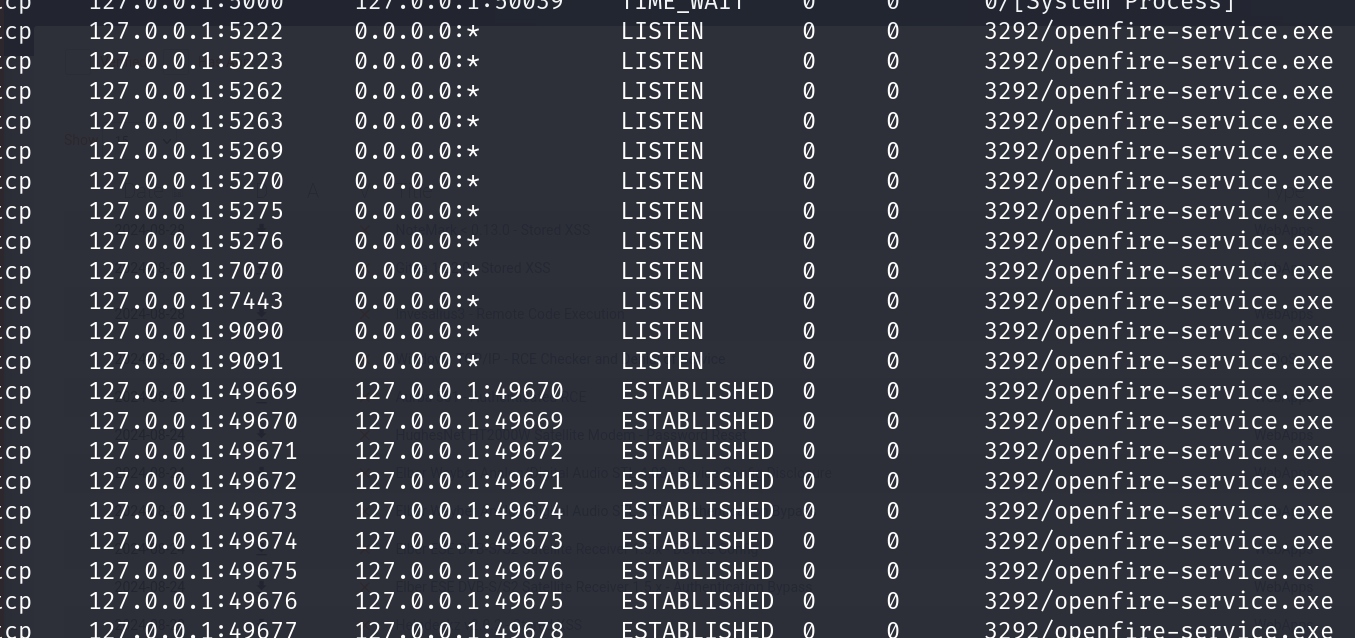Select local address 127.0.0.1:5263
The height and width of the screenshot is (638, 1355).
[186, 121]
